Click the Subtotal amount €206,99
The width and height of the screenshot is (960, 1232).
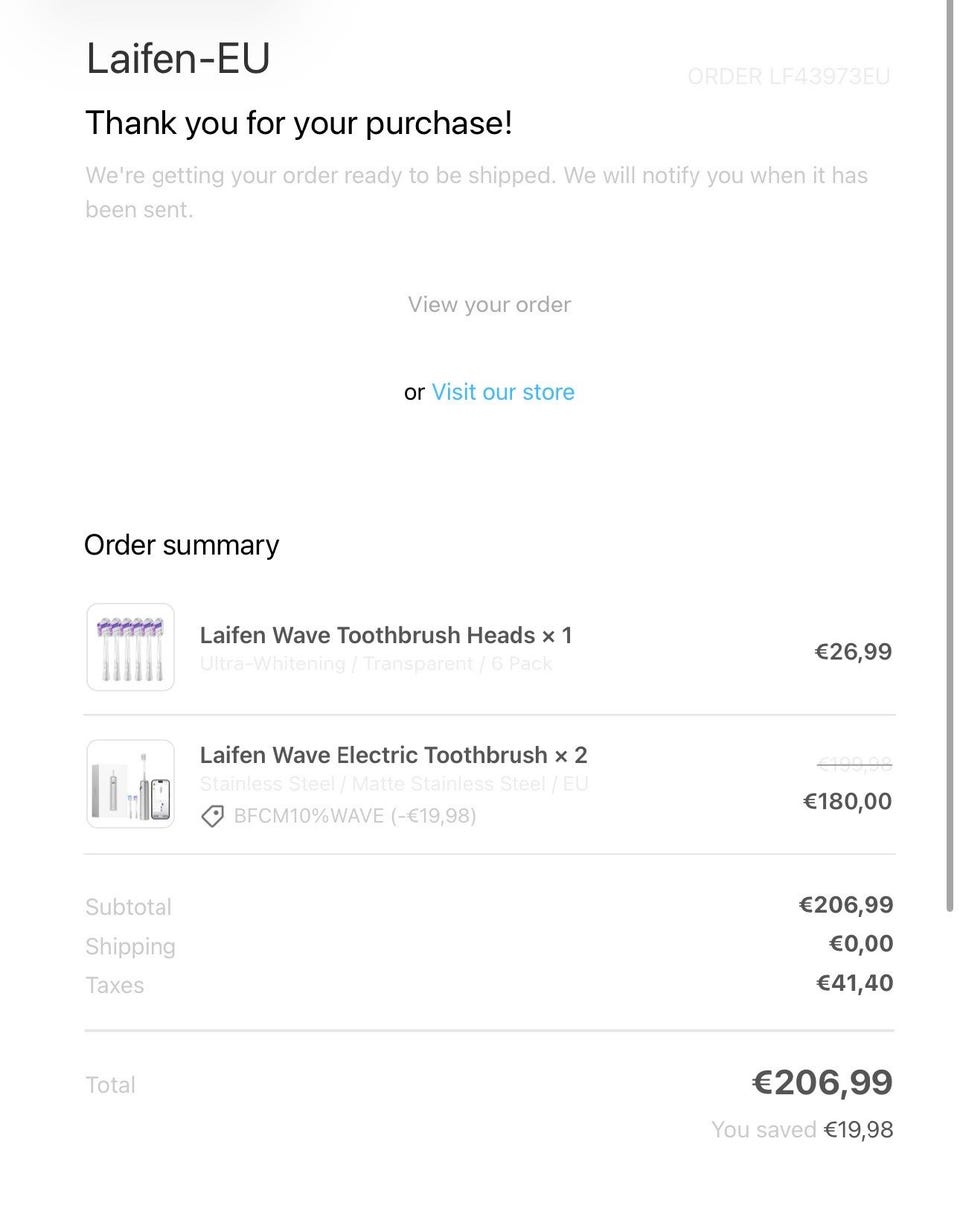846,905
